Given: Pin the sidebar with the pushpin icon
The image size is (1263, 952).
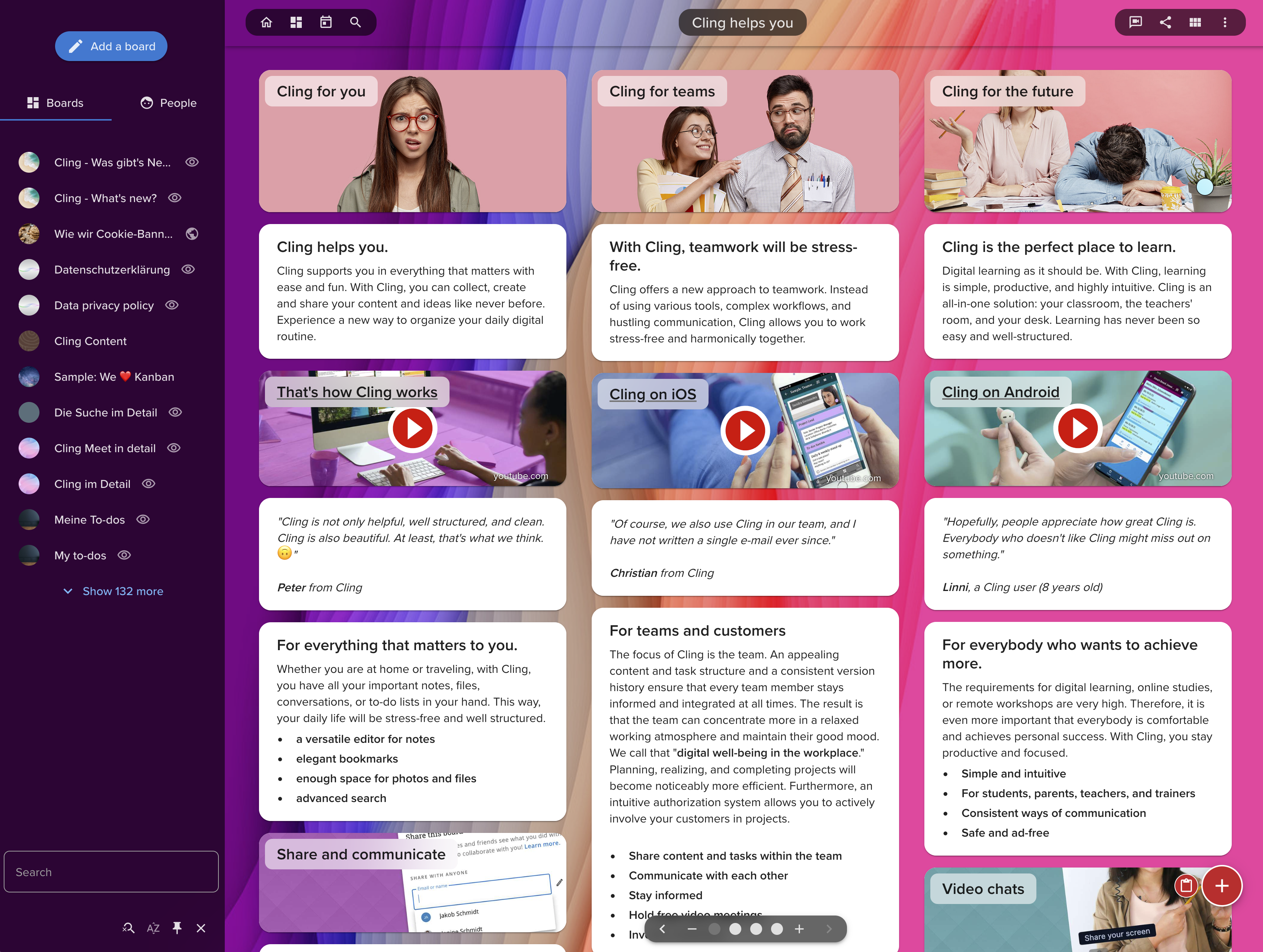Looking at the screenshot, I should click(x=177, y=928).
